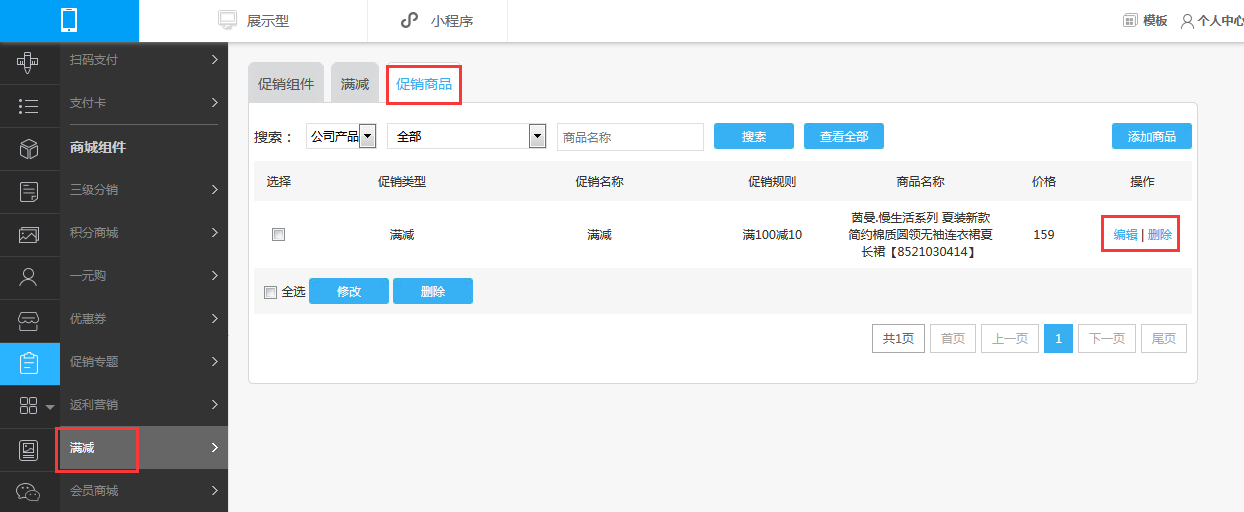Switch to the 满减 tab

point(355,84)
